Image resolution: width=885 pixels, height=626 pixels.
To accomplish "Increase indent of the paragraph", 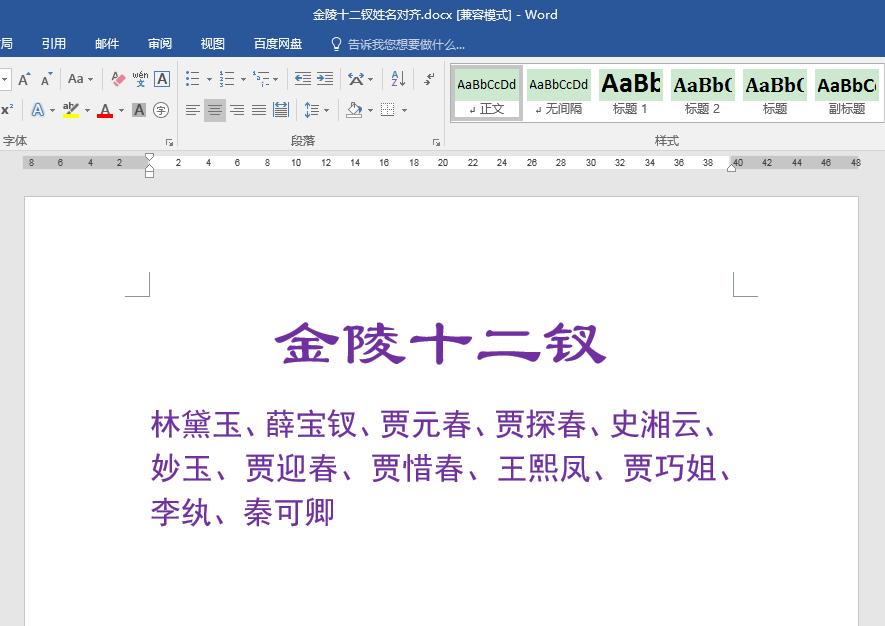I will 324,78.
